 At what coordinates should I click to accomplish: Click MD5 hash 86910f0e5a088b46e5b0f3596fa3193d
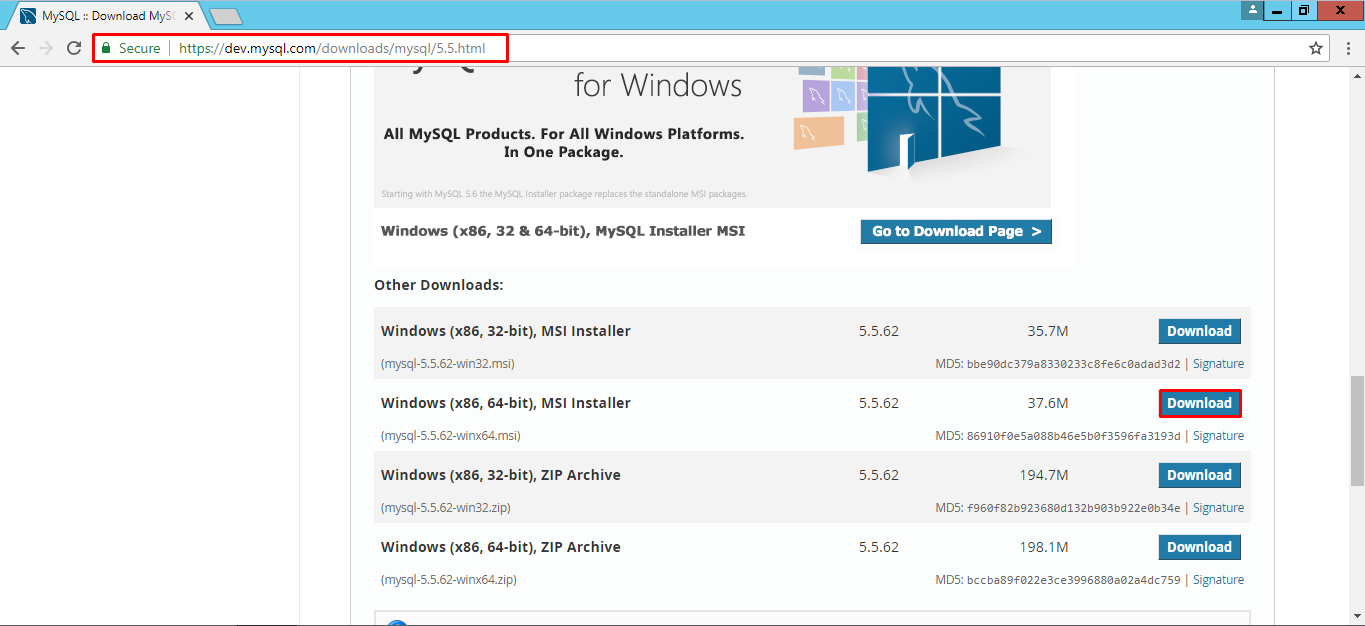pos(1073,436)
